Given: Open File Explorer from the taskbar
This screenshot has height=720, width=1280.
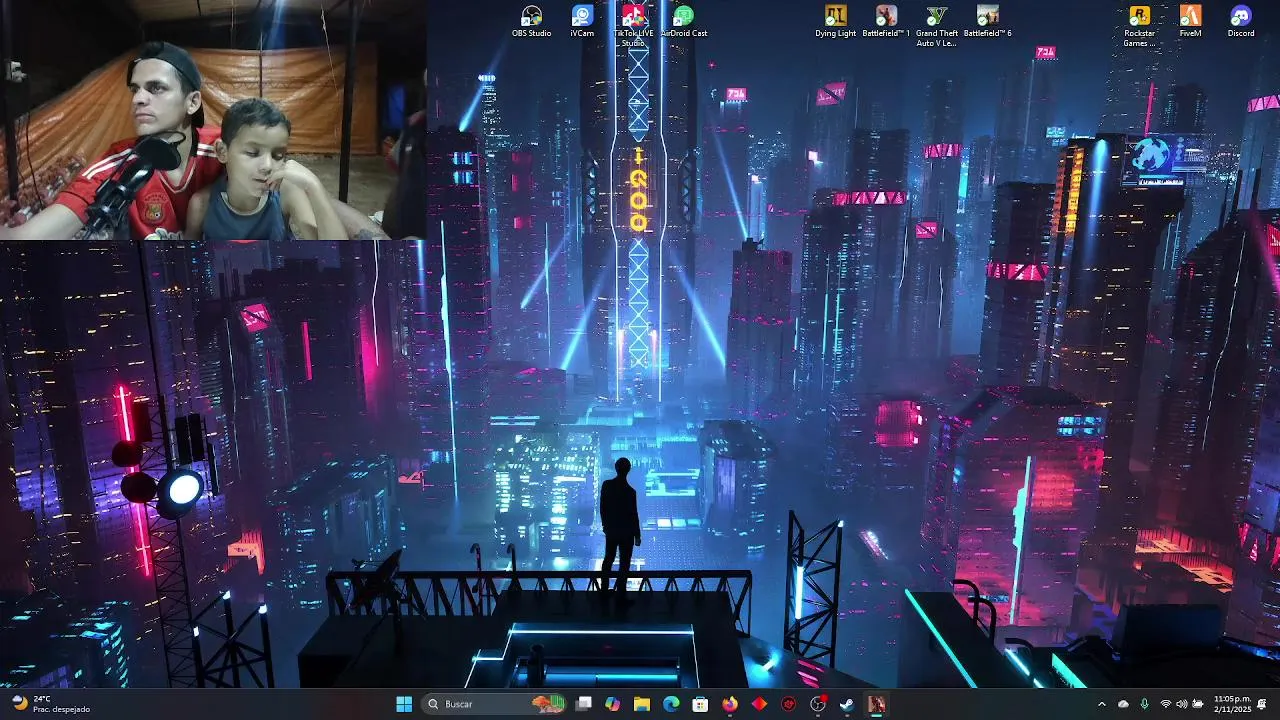Looking at the screenshot, I should (x=642, y=704).
